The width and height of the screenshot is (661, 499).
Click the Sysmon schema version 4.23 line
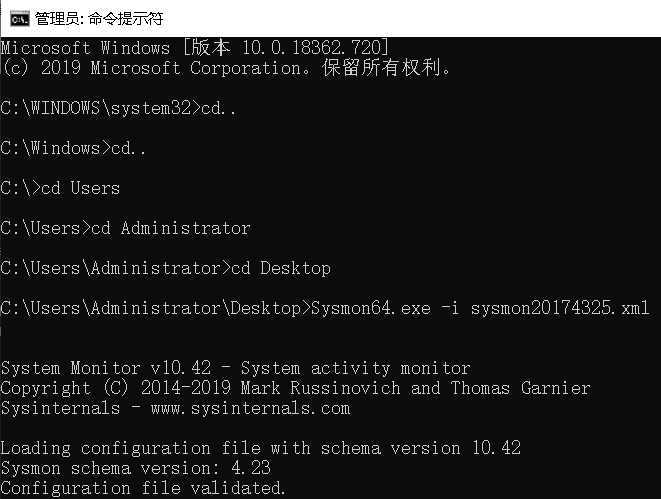(x=135, y=468)
